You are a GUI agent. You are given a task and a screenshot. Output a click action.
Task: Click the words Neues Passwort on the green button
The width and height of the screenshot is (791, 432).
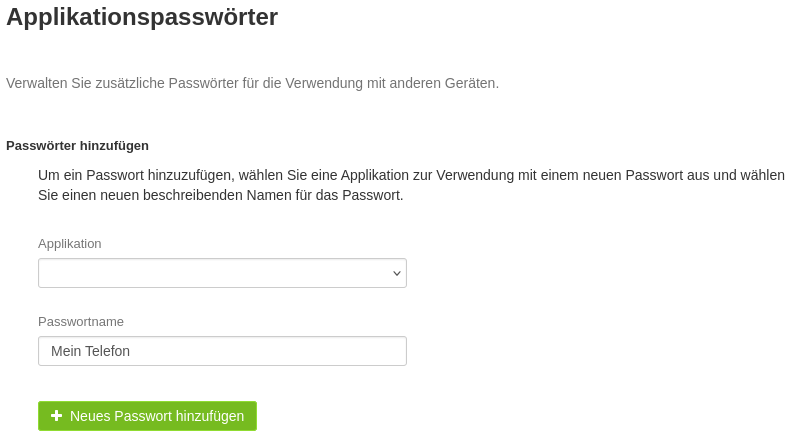121,416
